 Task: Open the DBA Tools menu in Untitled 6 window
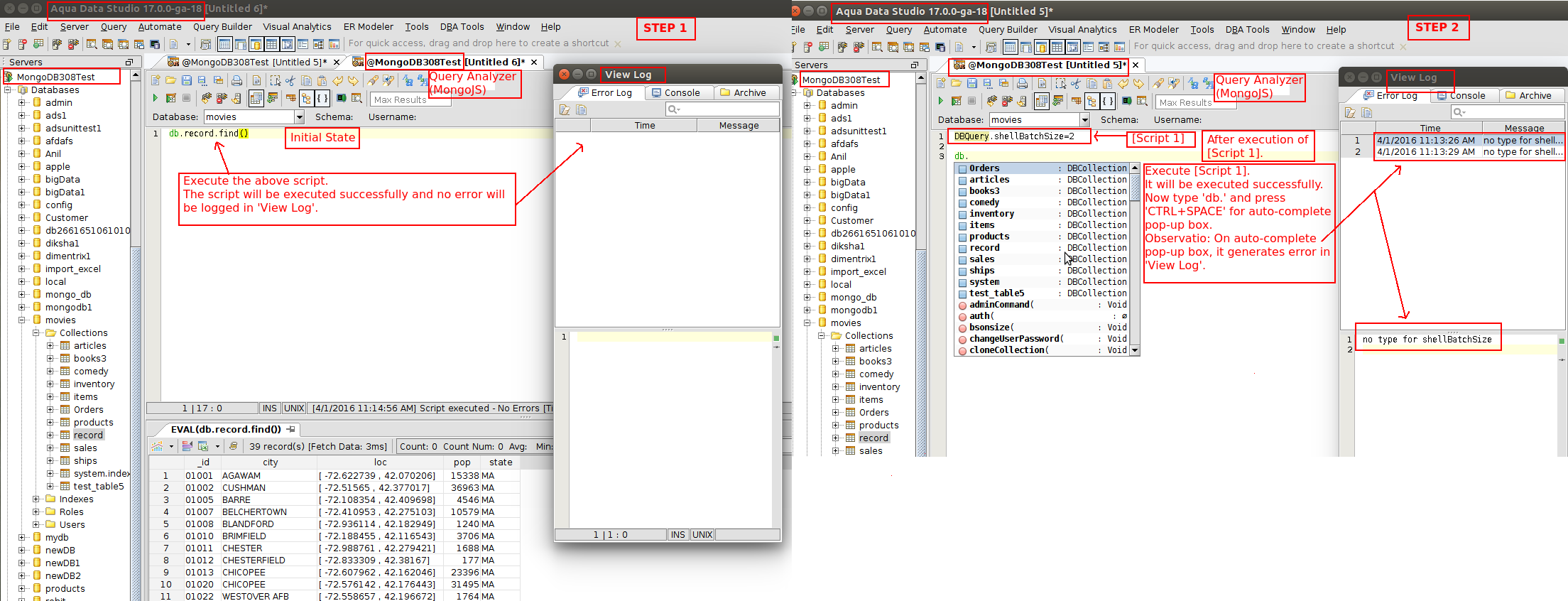tap(462, 27)
